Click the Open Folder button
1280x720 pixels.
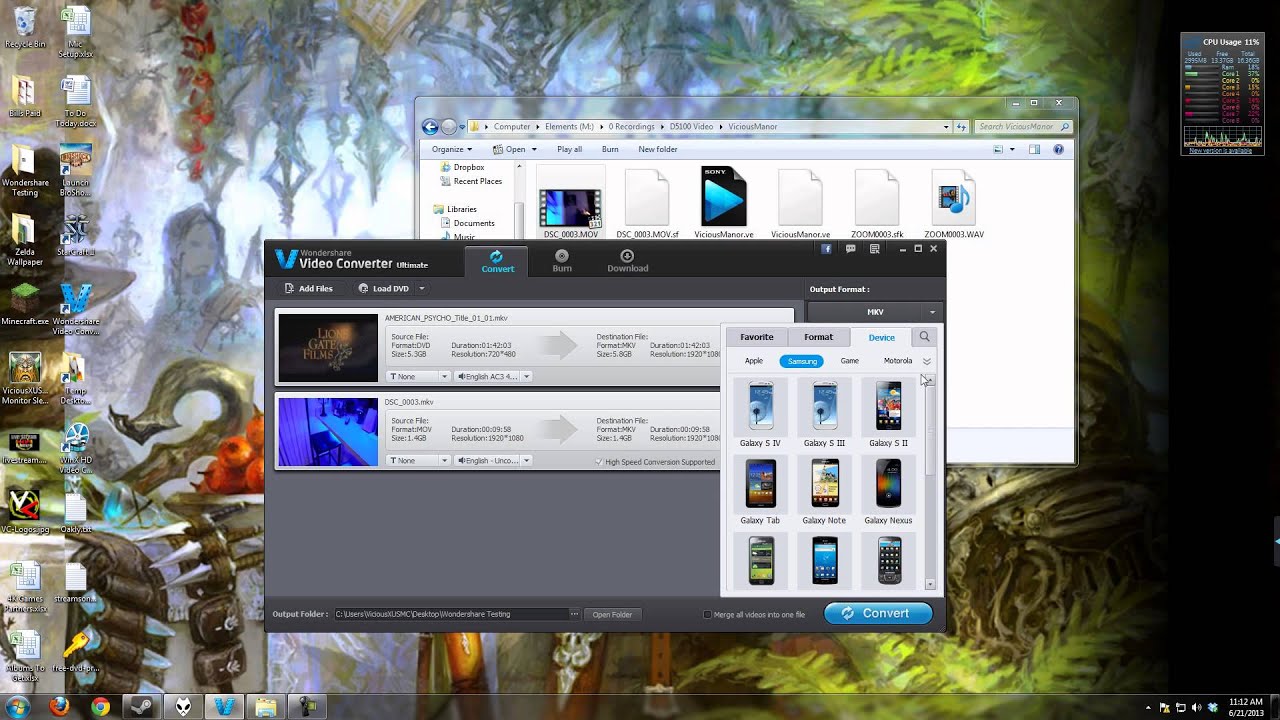pos(612,614)
